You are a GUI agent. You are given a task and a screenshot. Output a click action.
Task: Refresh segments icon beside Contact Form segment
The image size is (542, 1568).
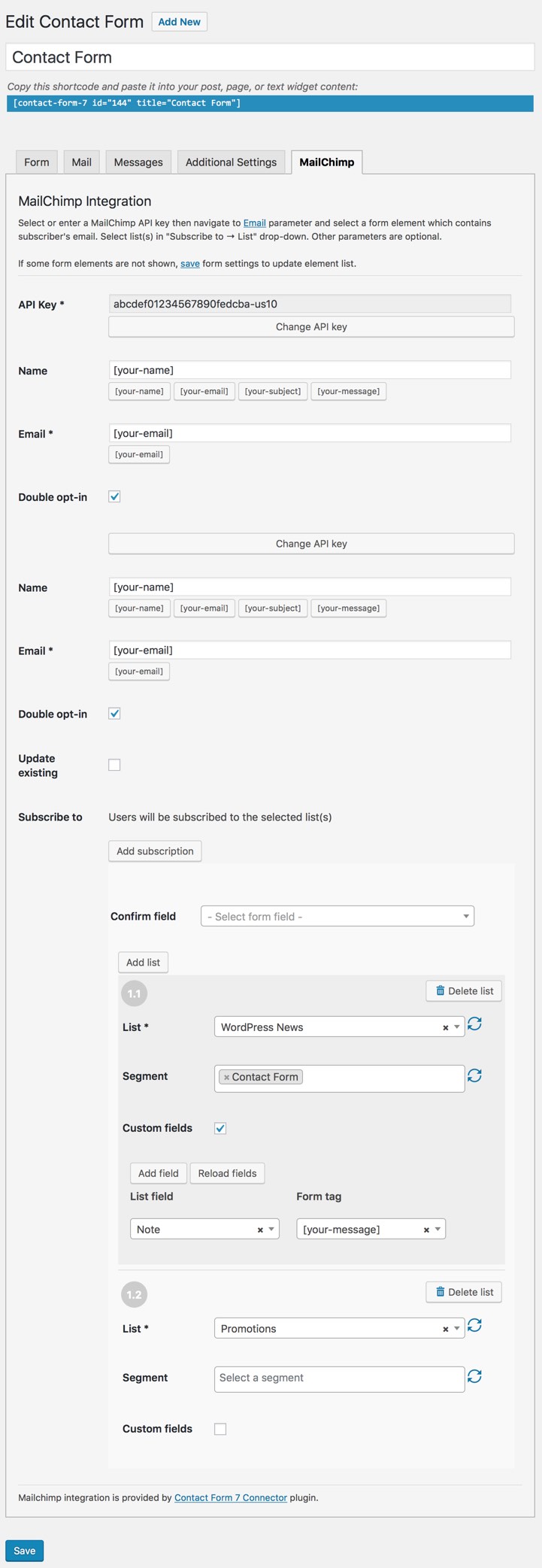pos(474,1075)
